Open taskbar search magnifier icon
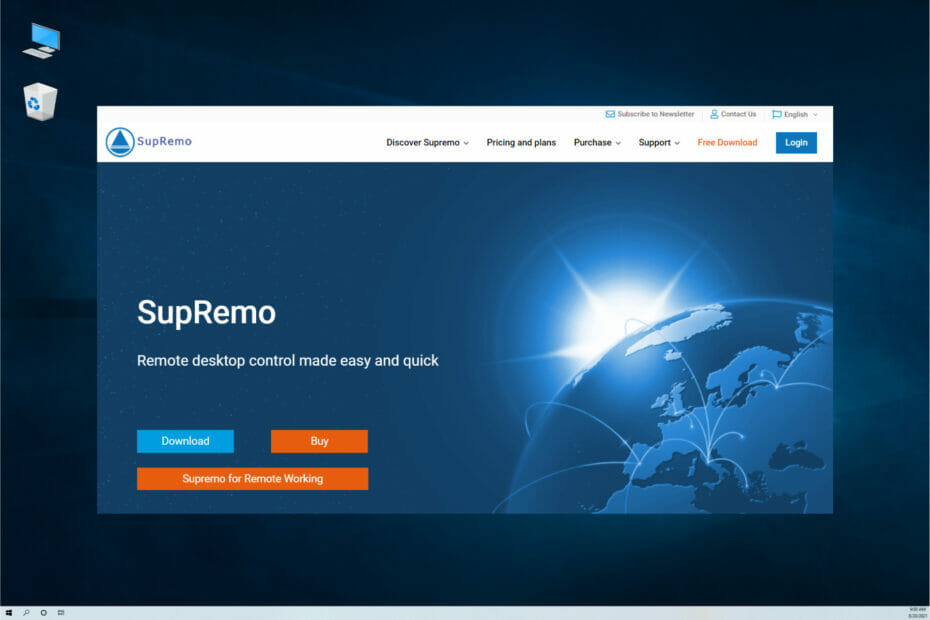Screen dimensions: 930x620 click(26, 613)
